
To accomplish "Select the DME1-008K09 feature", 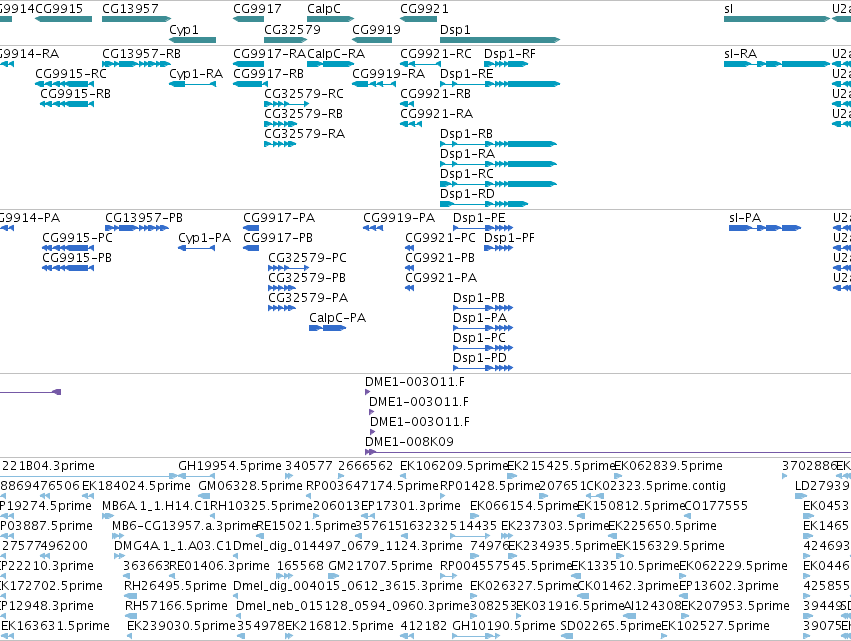I will pos(608,452).
